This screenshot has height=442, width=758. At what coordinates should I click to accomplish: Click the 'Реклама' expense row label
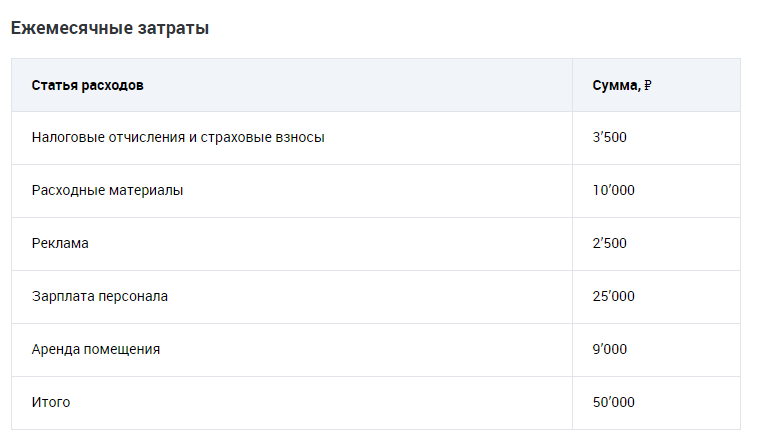pyautogui.click(x=60, y=243)
